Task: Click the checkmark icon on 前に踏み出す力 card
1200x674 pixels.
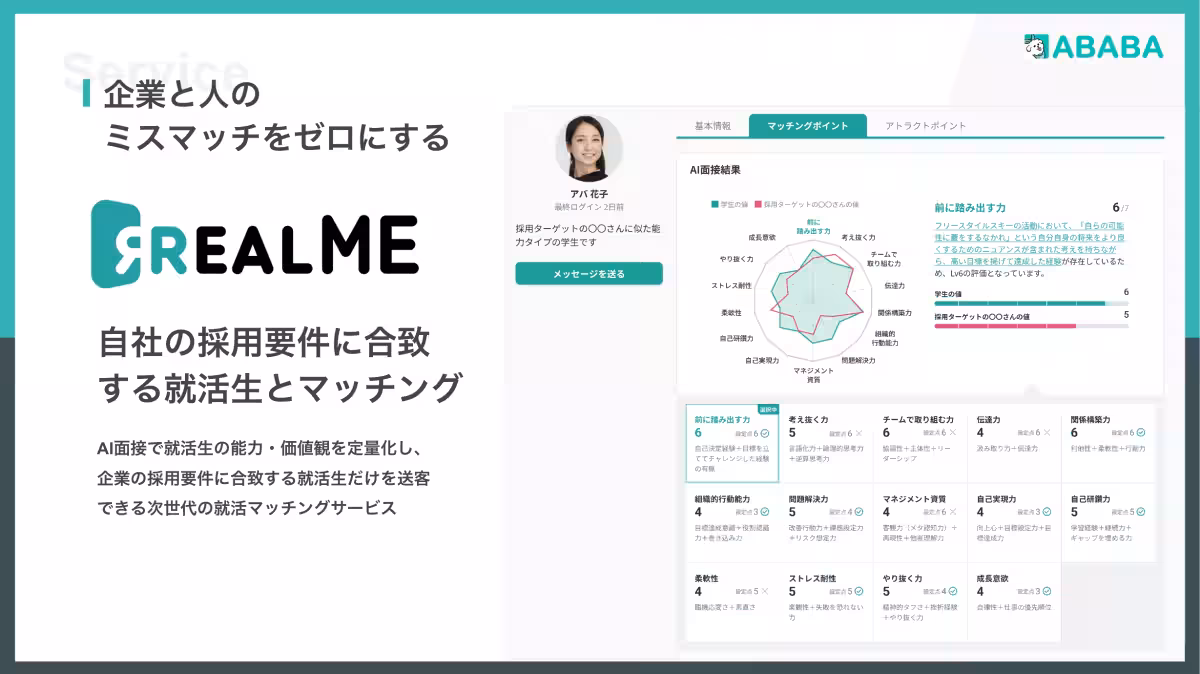Action: (x=765, y=434)
